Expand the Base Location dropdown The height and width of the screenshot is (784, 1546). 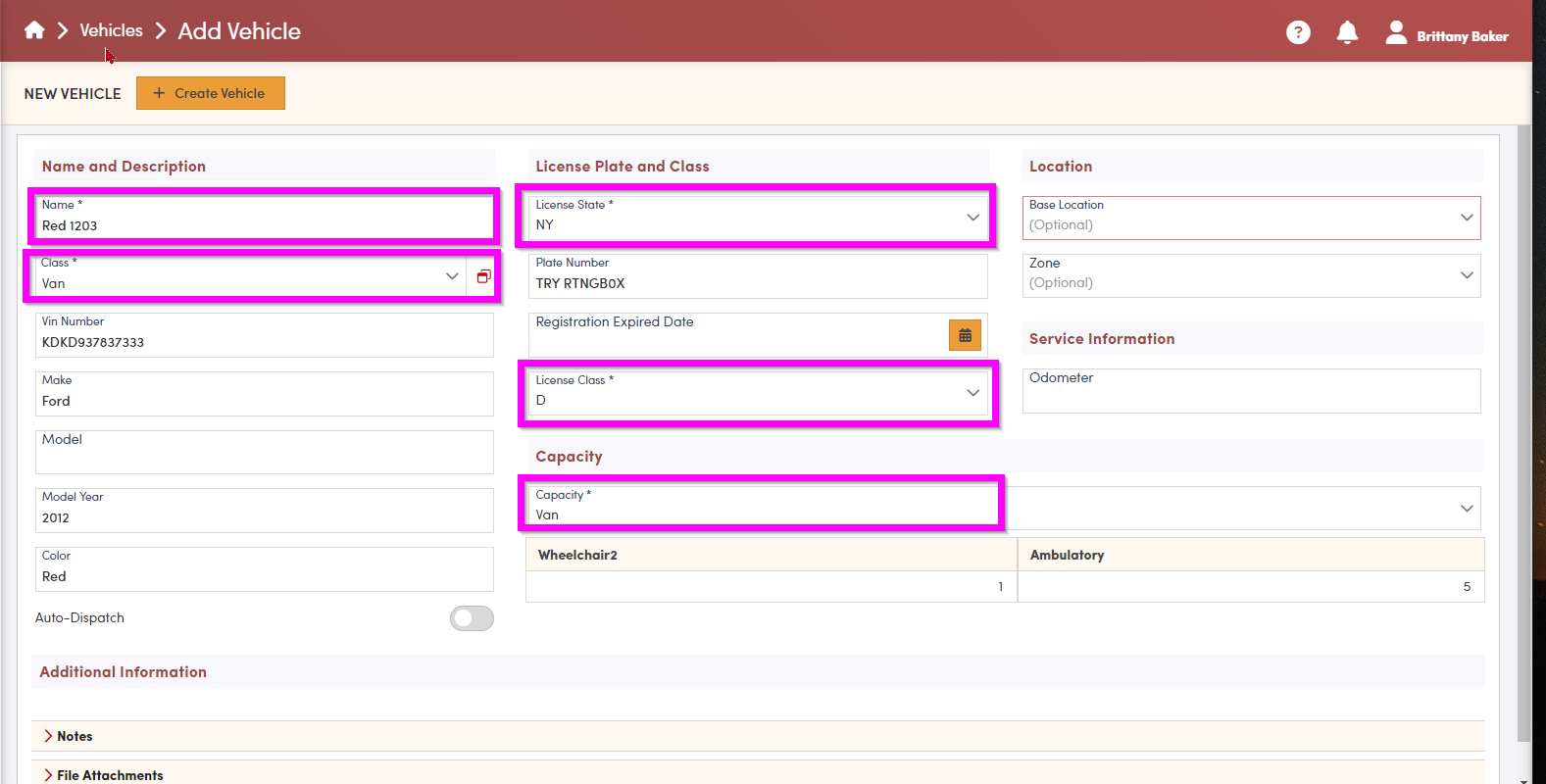coord(1466,218)
